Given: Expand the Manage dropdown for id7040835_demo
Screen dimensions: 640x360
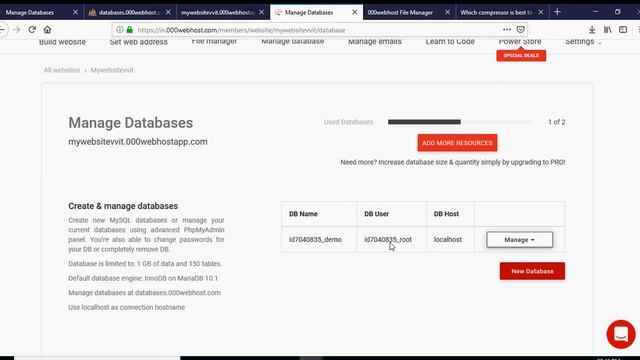Looking at the screenshot, I should click(x=520, y=240).
